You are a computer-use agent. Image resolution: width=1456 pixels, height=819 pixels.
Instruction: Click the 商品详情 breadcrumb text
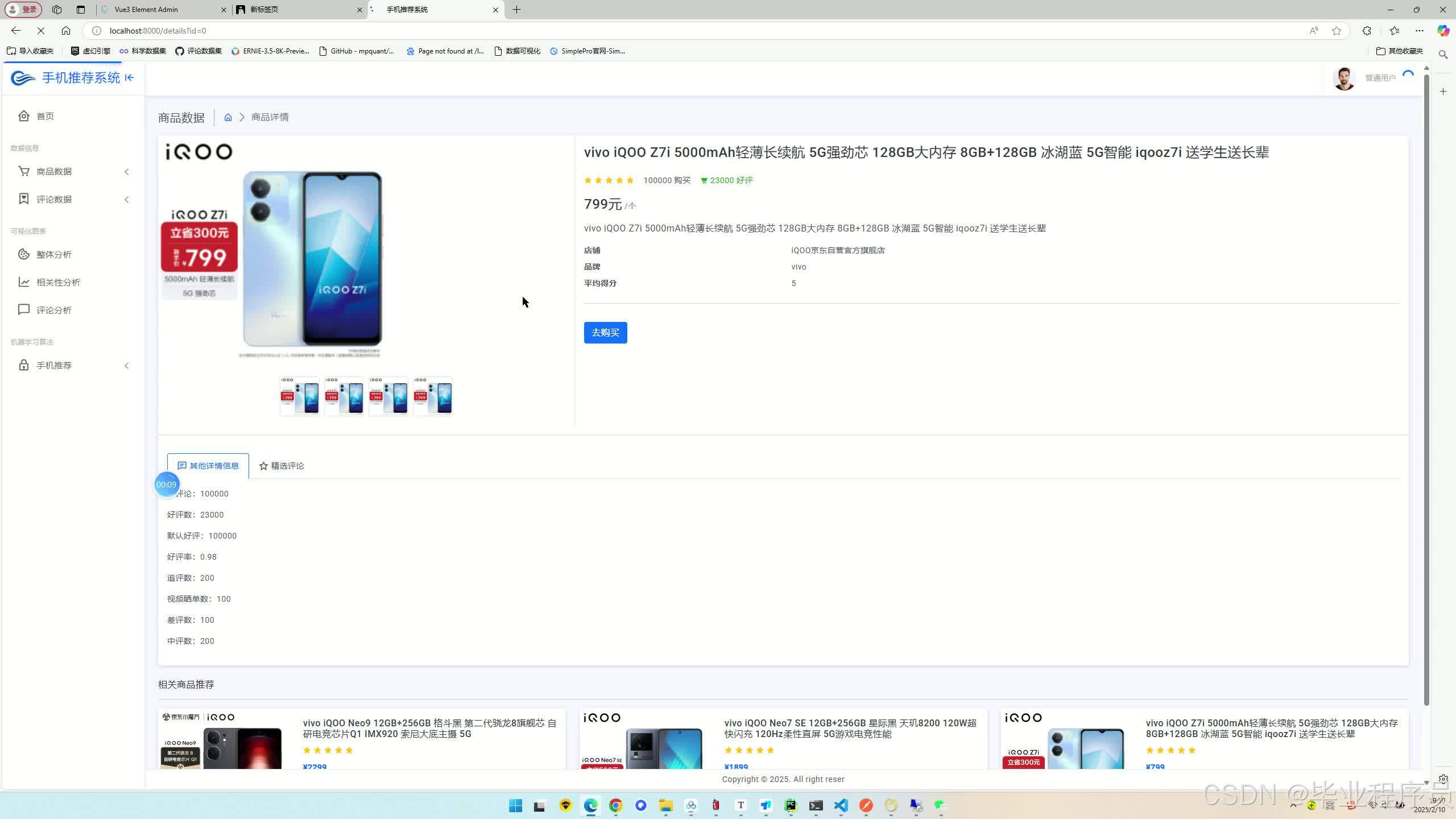click(x=270, y=117)
